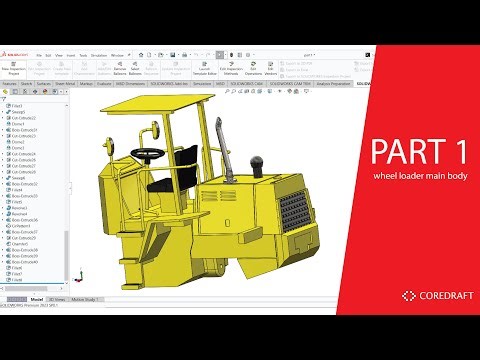Viewport: 480px width, 360px height.
Task: Click the Open file icon
Action: [x=161, y=55]
